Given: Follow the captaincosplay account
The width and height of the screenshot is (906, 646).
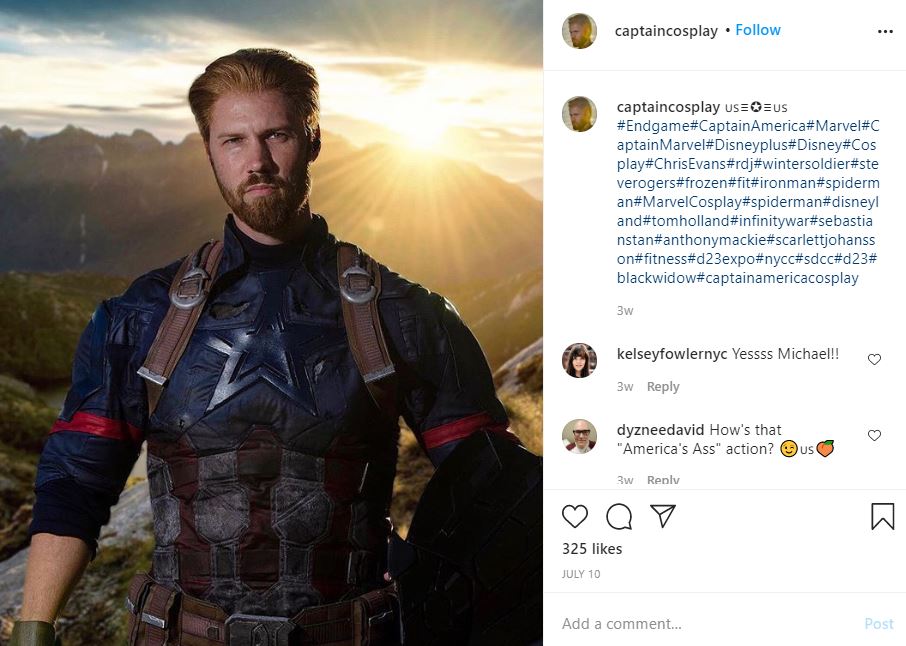Looking at the screenshot, I should coord(758,30).
